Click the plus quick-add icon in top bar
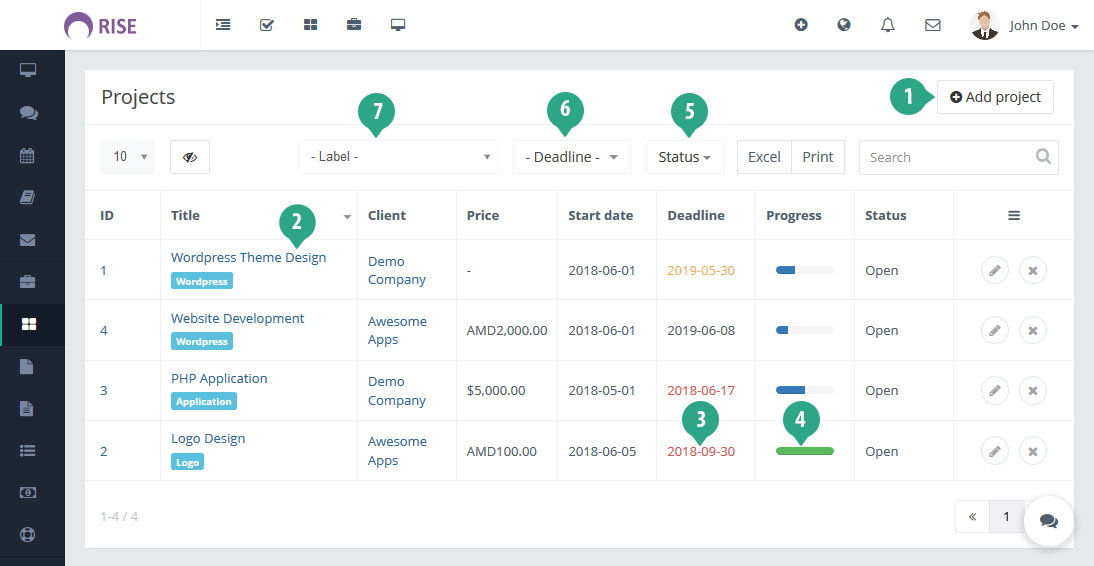The height and width of the screenshot is (566, 1094). 801,25
